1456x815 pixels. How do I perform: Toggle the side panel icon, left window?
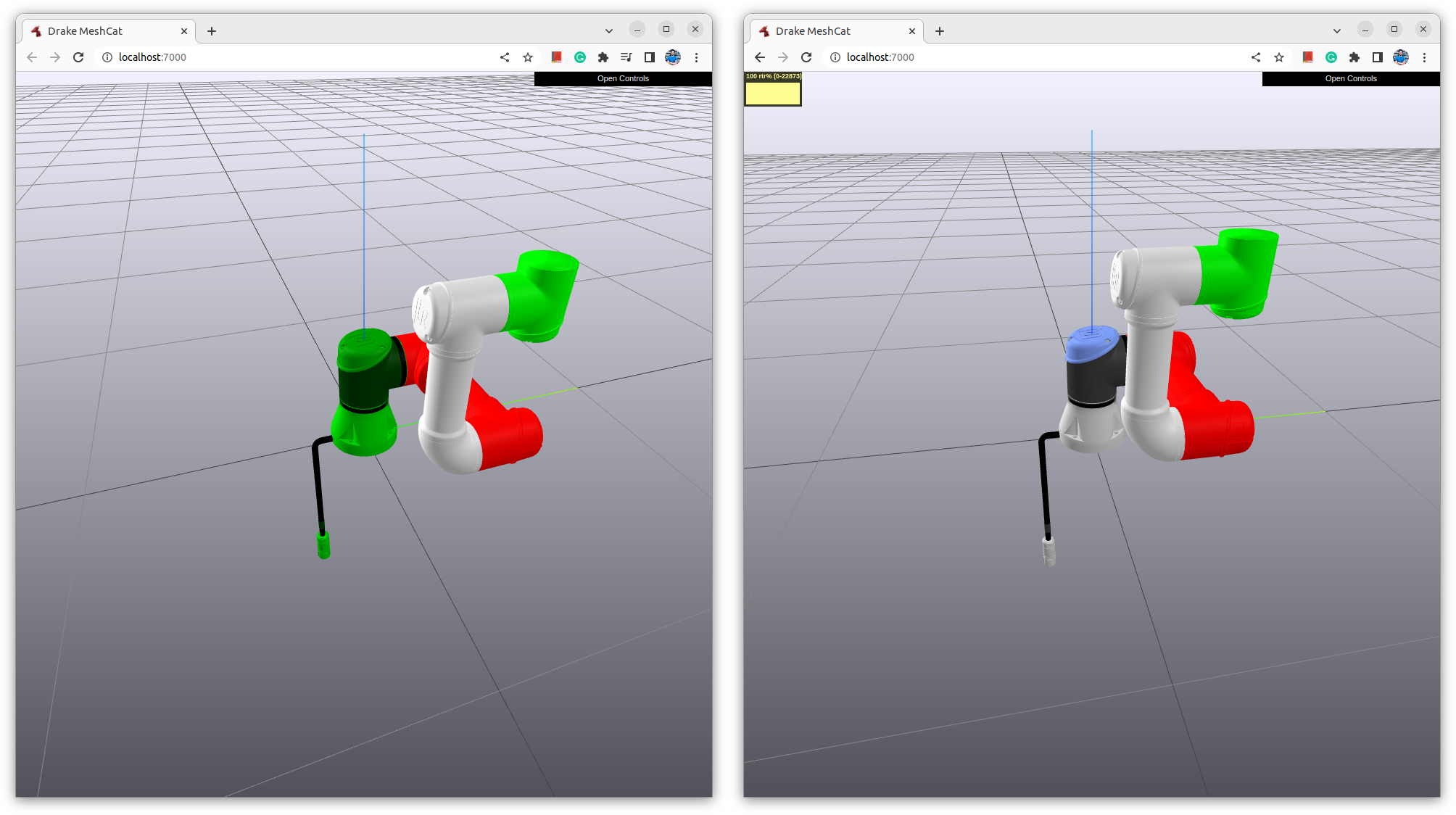(x=650, y=57)
